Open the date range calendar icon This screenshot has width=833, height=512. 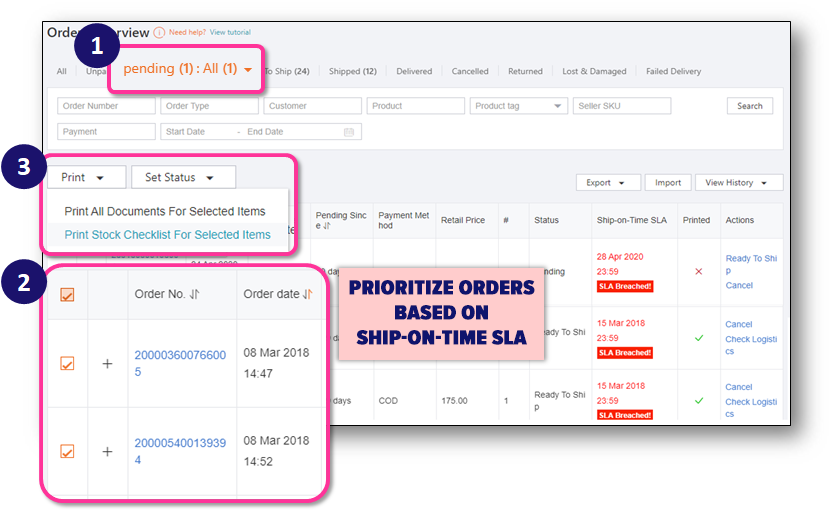point(349,132)
